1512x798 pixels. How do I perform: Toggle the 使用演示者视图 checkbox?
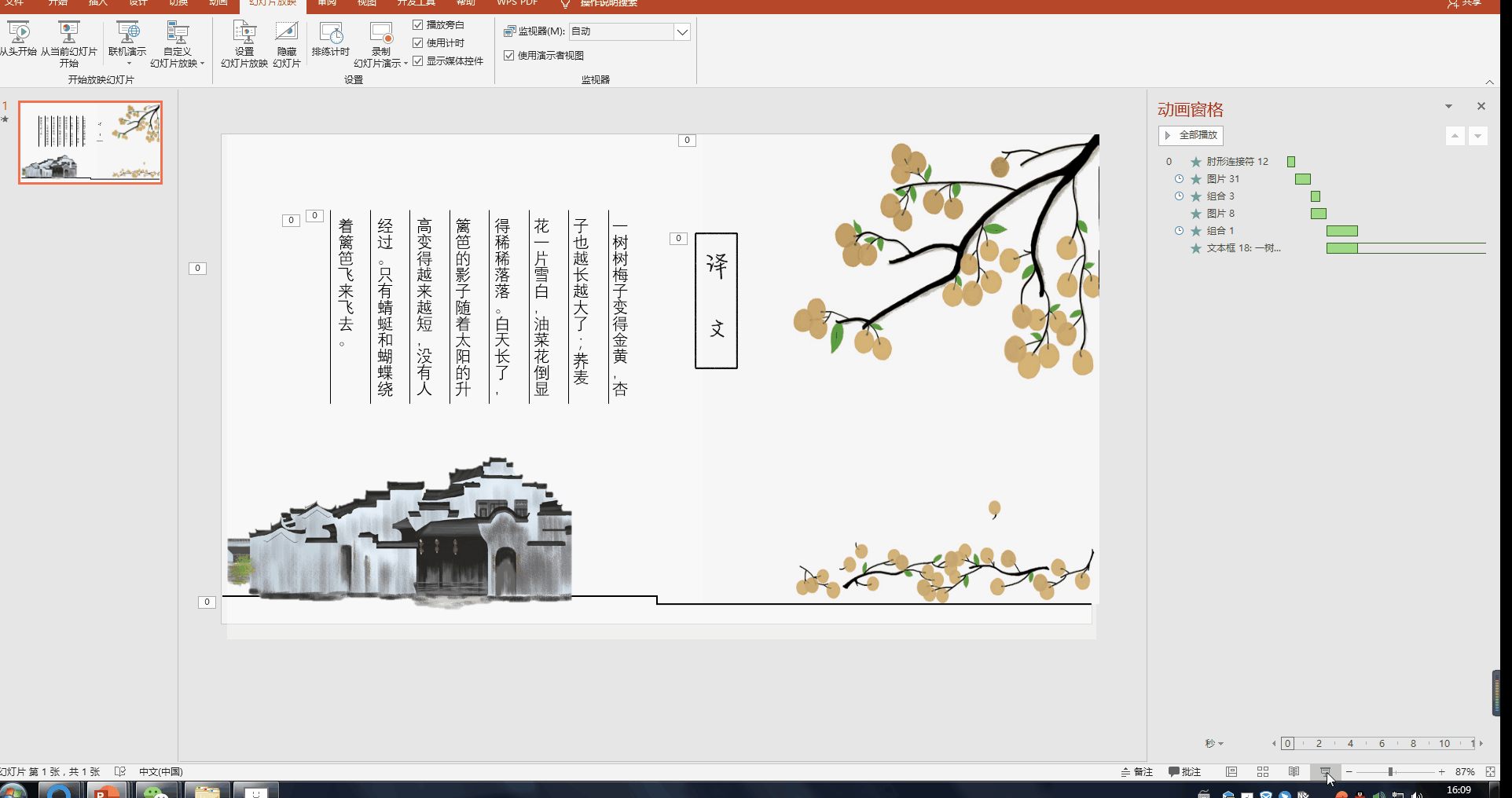tap(509, 56)
